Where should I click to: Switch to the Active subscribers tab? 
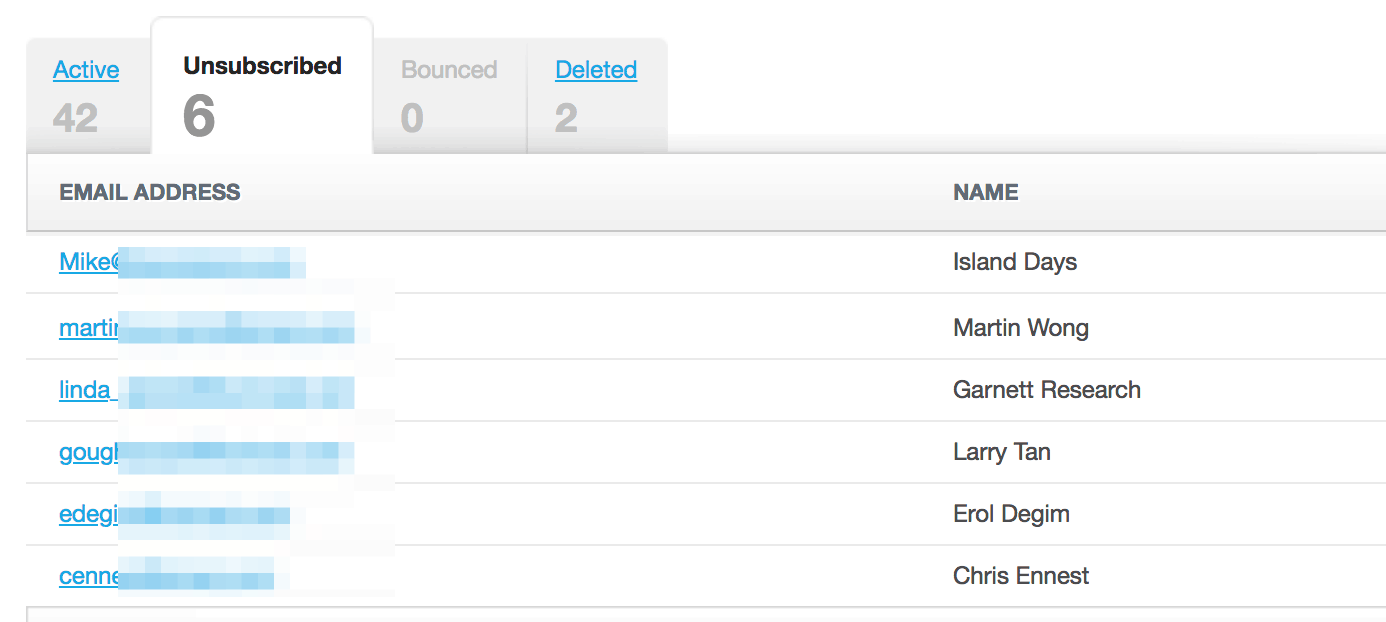(x=86, y=70)
